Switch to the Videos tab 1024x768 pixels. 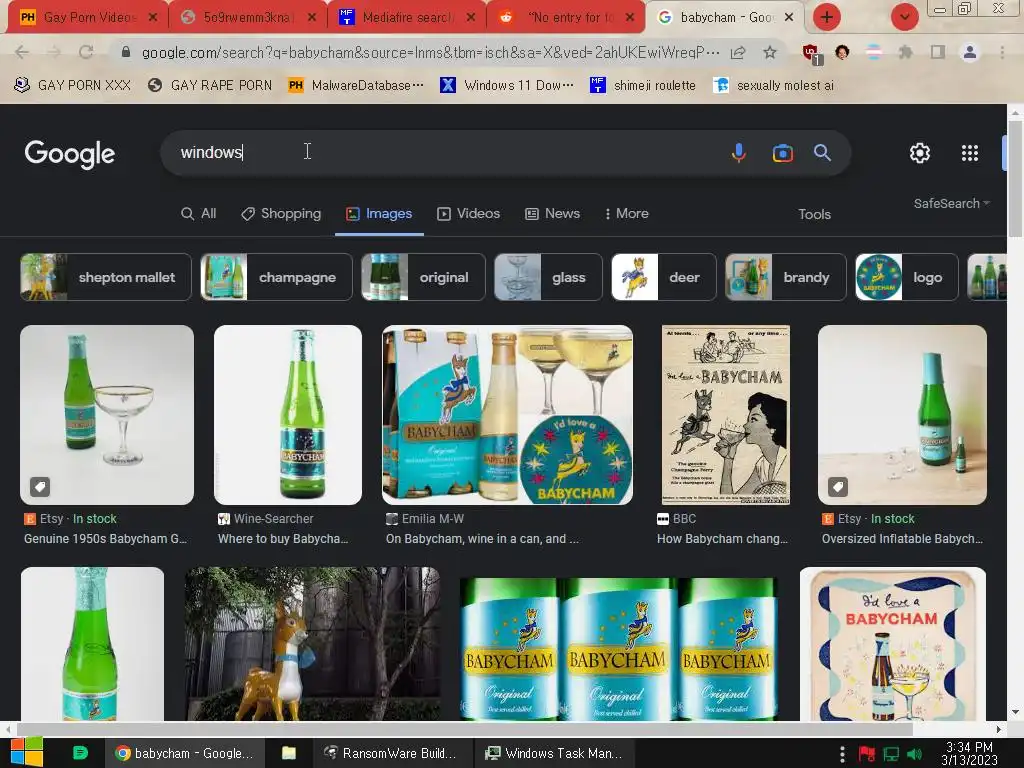coord(468,214)
